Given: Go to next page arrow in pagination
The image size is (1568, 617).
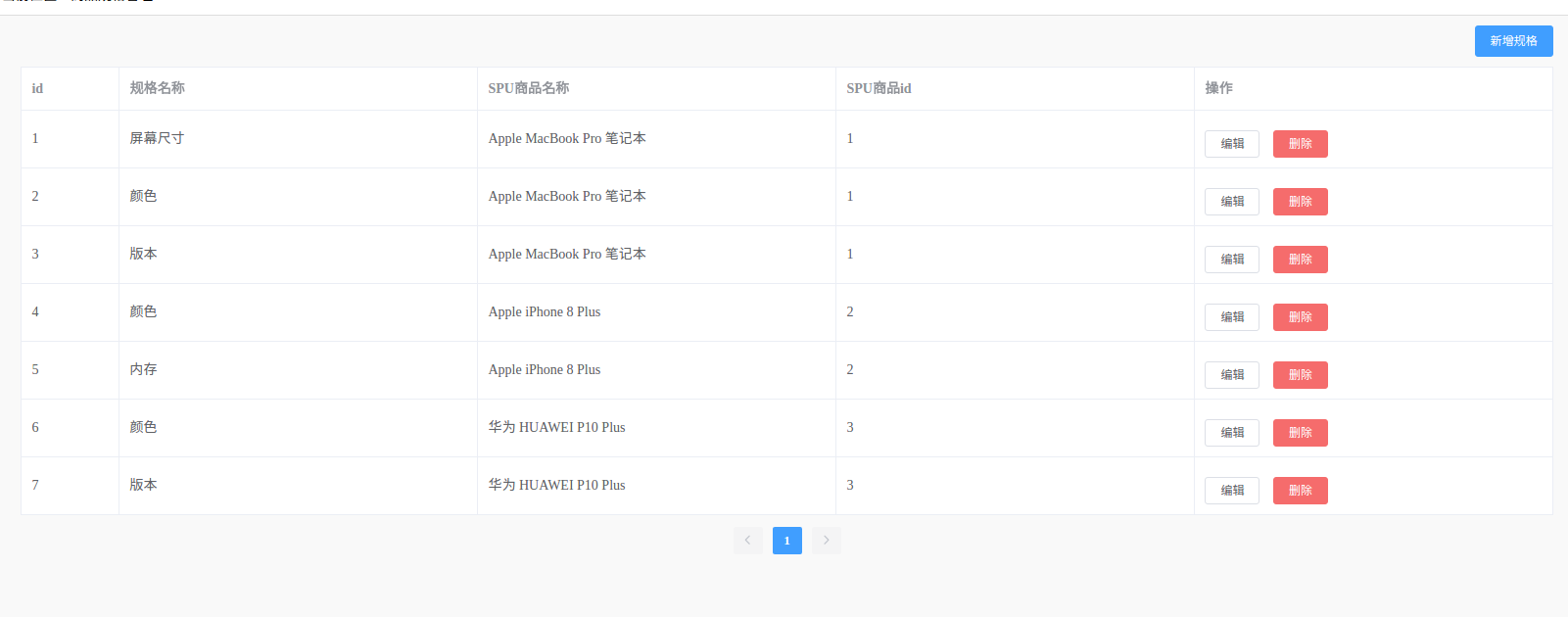Looking at the screenshot, I should click(827, 541).
